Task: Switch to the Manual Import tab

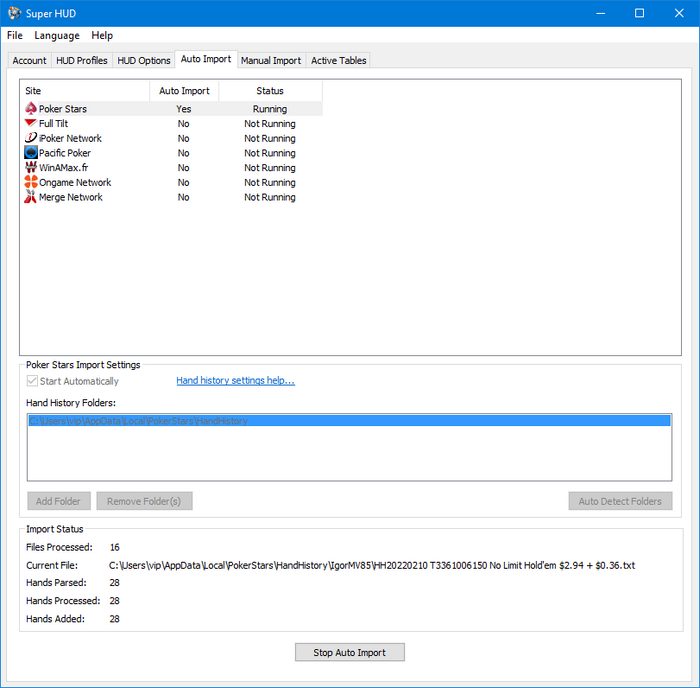Action: point(271,60)
